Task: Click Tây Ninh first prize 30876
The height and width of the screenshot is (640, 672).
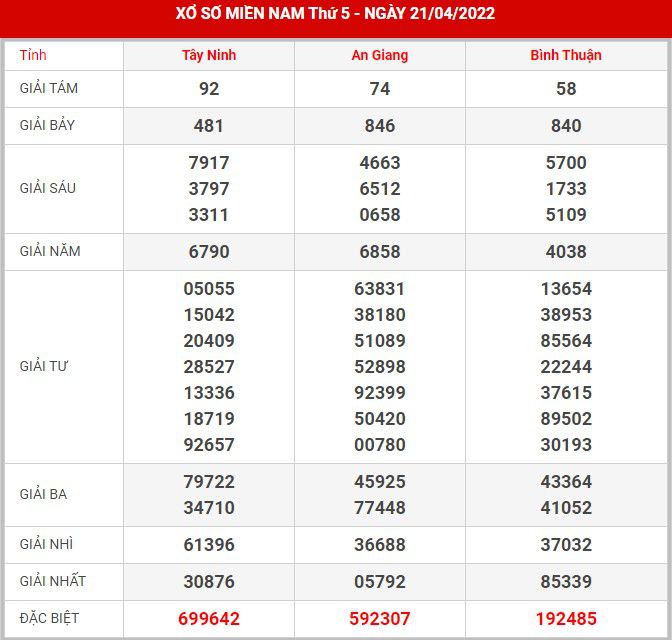Action: (209, 582)
